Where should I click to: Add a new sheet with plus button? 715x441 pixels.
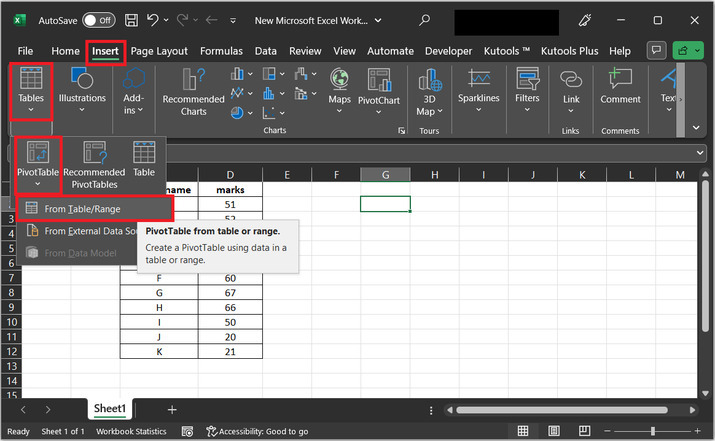[x=172, y=409]
